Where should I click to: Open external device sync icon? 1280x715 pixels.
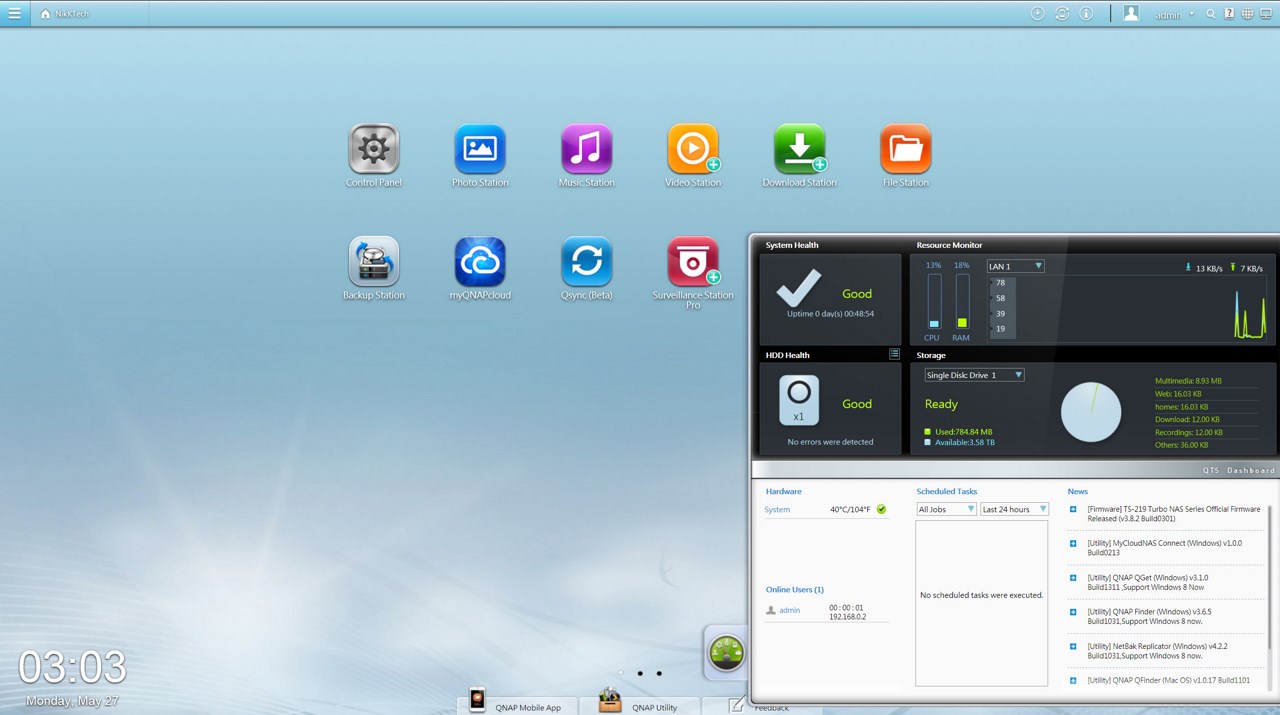pos(1062,14)
